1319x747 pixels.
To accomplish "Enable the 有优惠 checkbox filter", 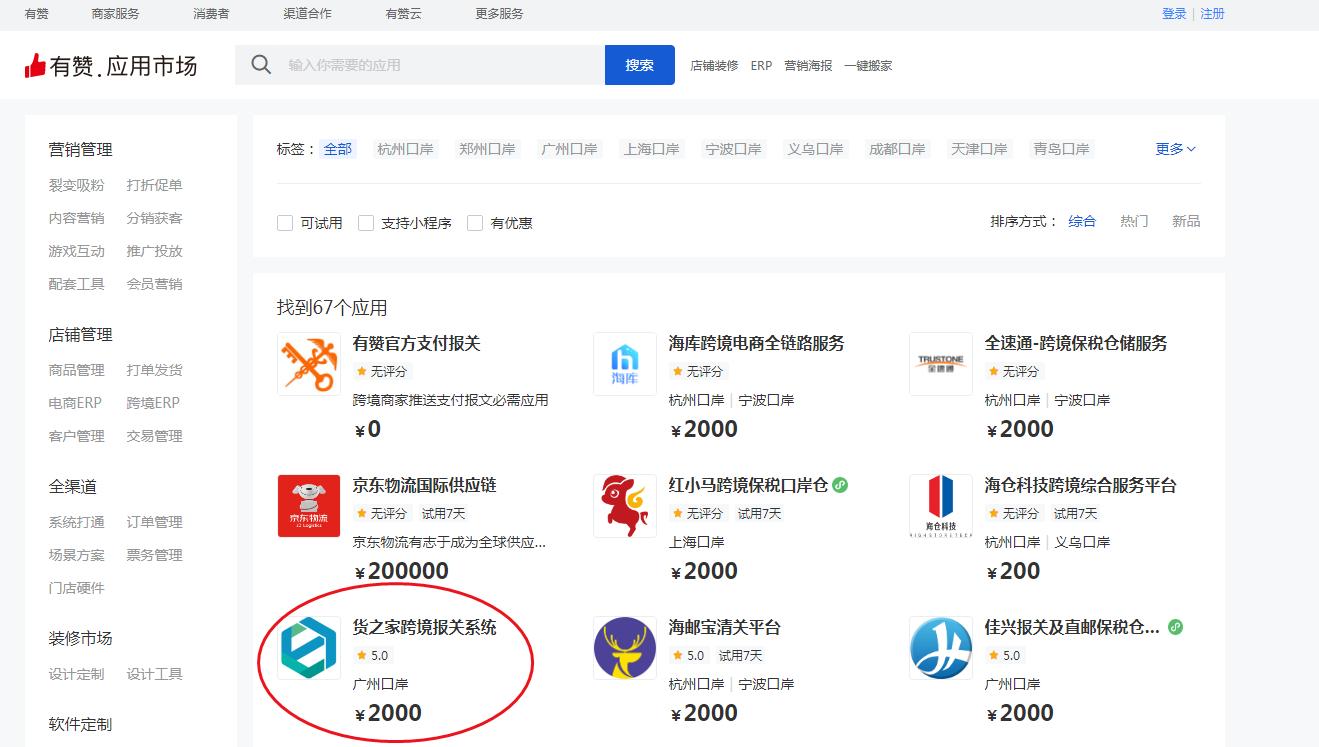I will pos(475,223).
